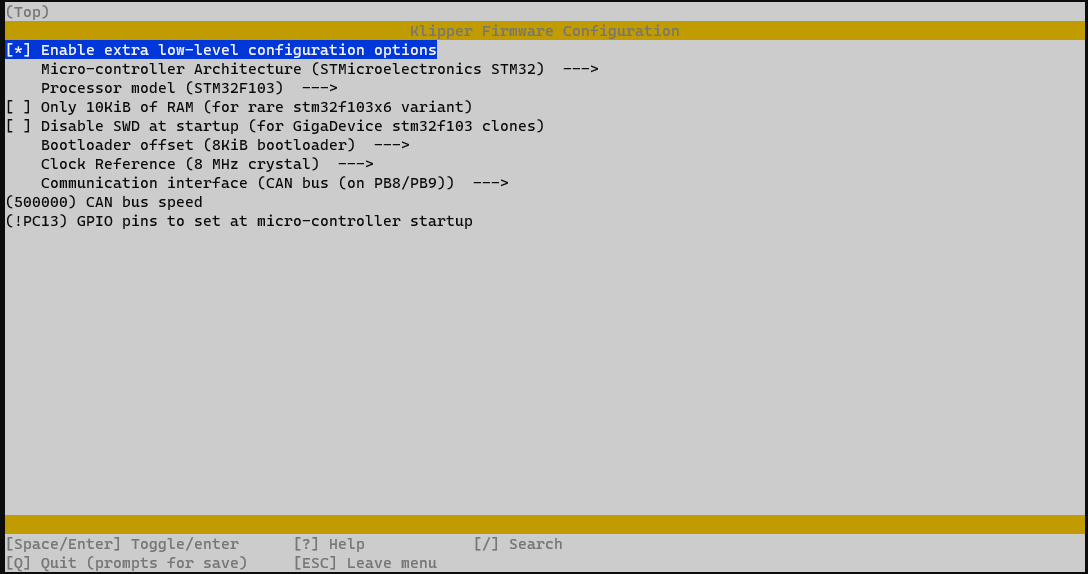
Task: Open Communication interface CAN bus submenu
Action: pos(274,183)
